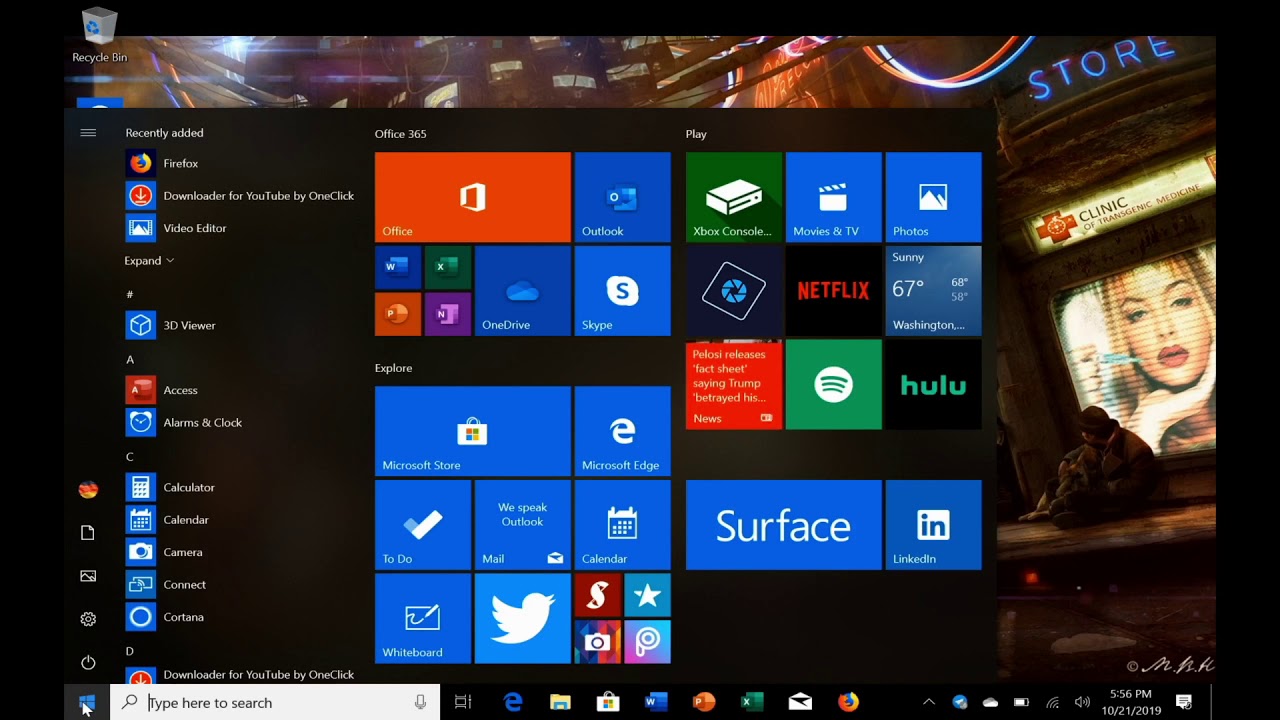The width and height of the screenshot is (1280, 720).
Task: Launch the Twitter tile
Action: [522, 619]
